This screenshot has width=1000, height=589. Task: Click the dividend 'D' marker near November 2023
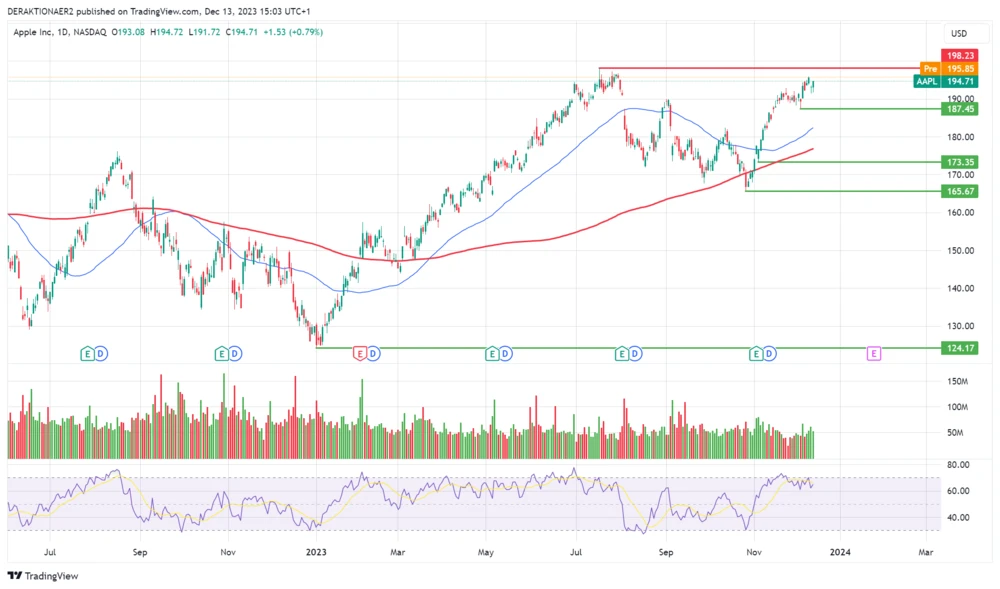768,353
